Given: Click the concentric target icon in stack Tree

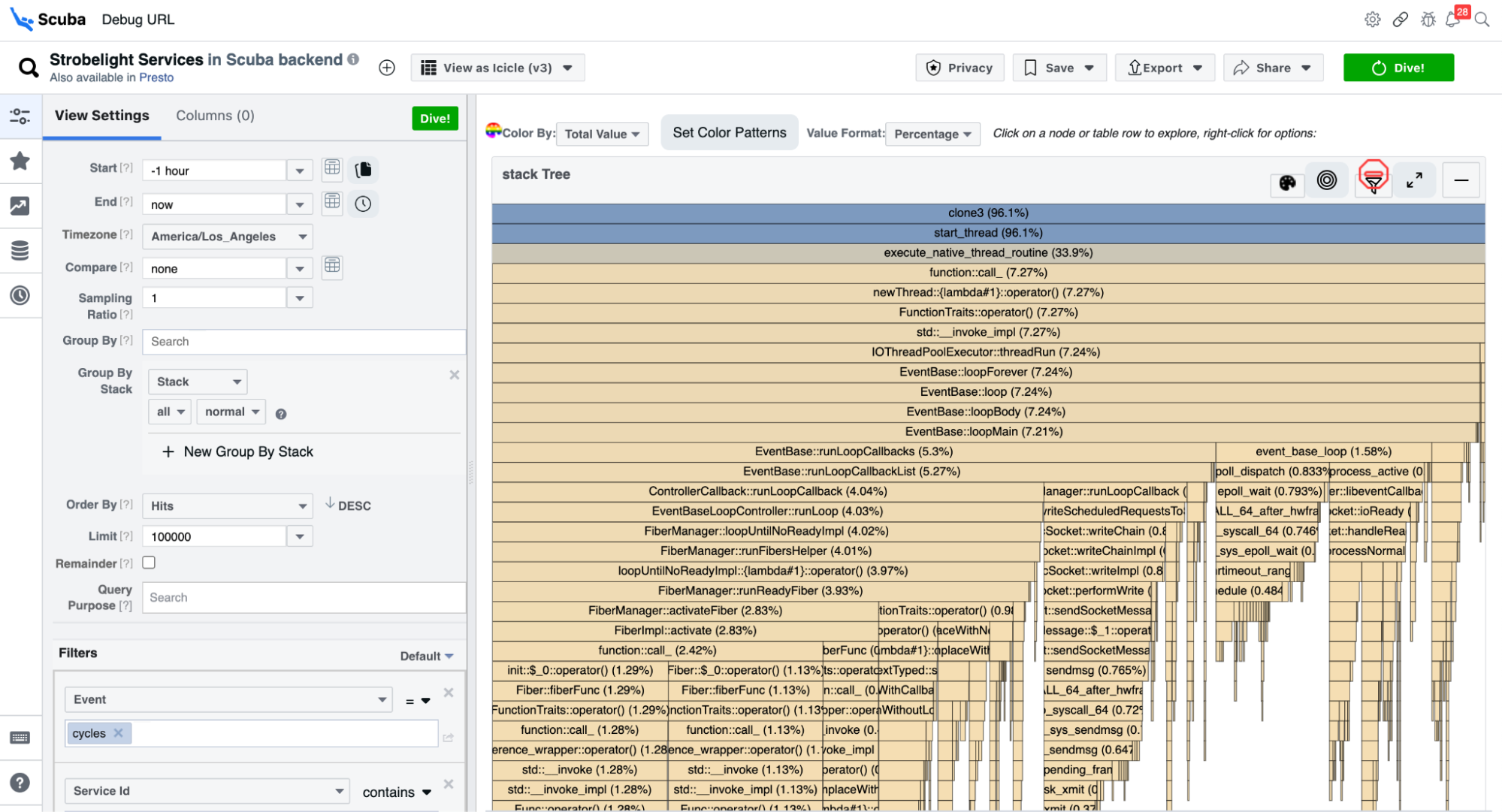Looking at the screenshot, I should 1327,180.
